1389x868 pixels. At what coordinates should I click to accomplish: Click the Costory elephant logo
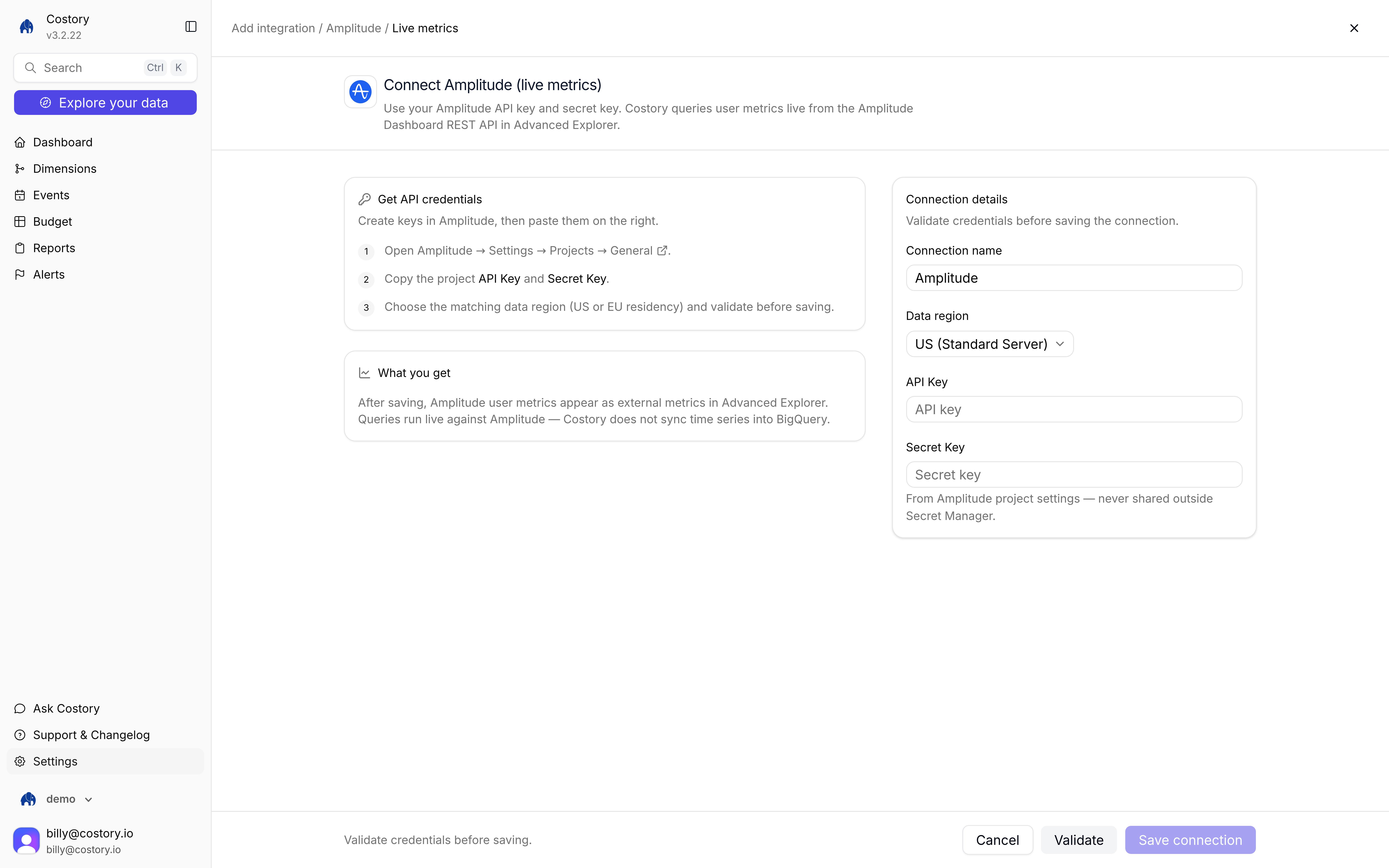[26, 26]
